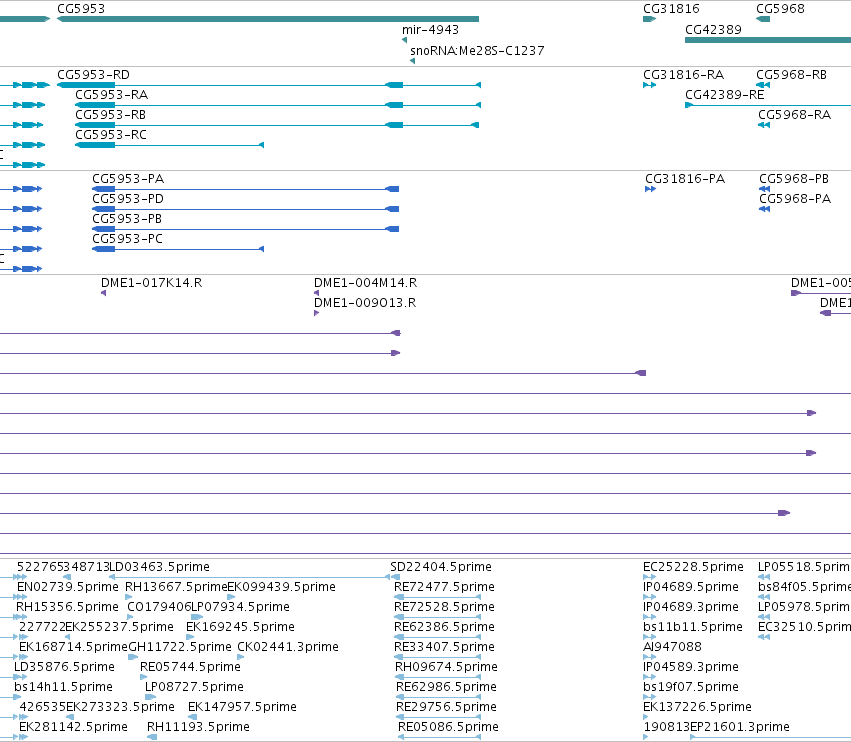
Task: Select EST EC25228.5prime
Action: 693,567
